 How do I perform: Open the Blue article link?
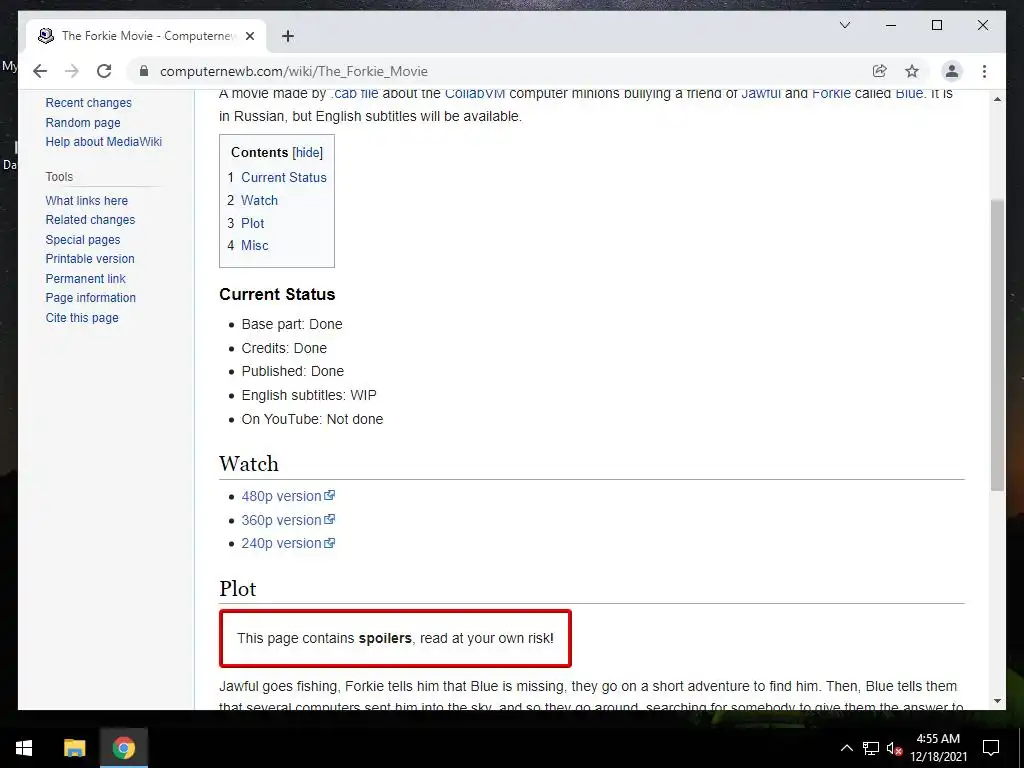click(909, 93)
